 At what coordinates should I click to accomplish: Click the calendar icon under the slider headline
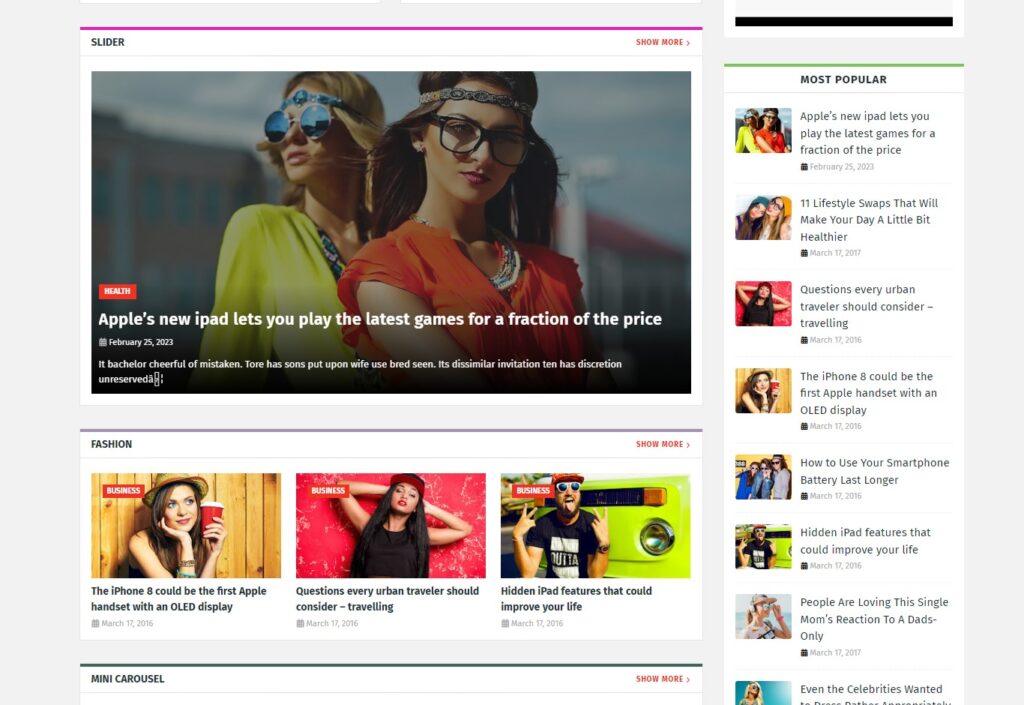[x=101, y=342]
